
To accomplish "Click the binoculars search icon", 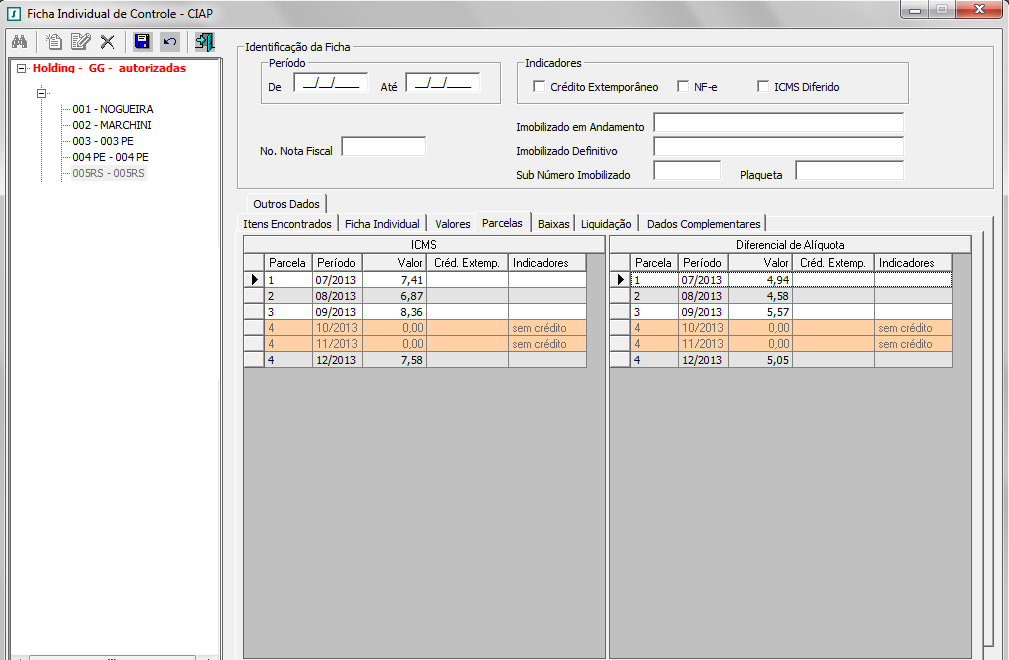I will coord(19,42).
